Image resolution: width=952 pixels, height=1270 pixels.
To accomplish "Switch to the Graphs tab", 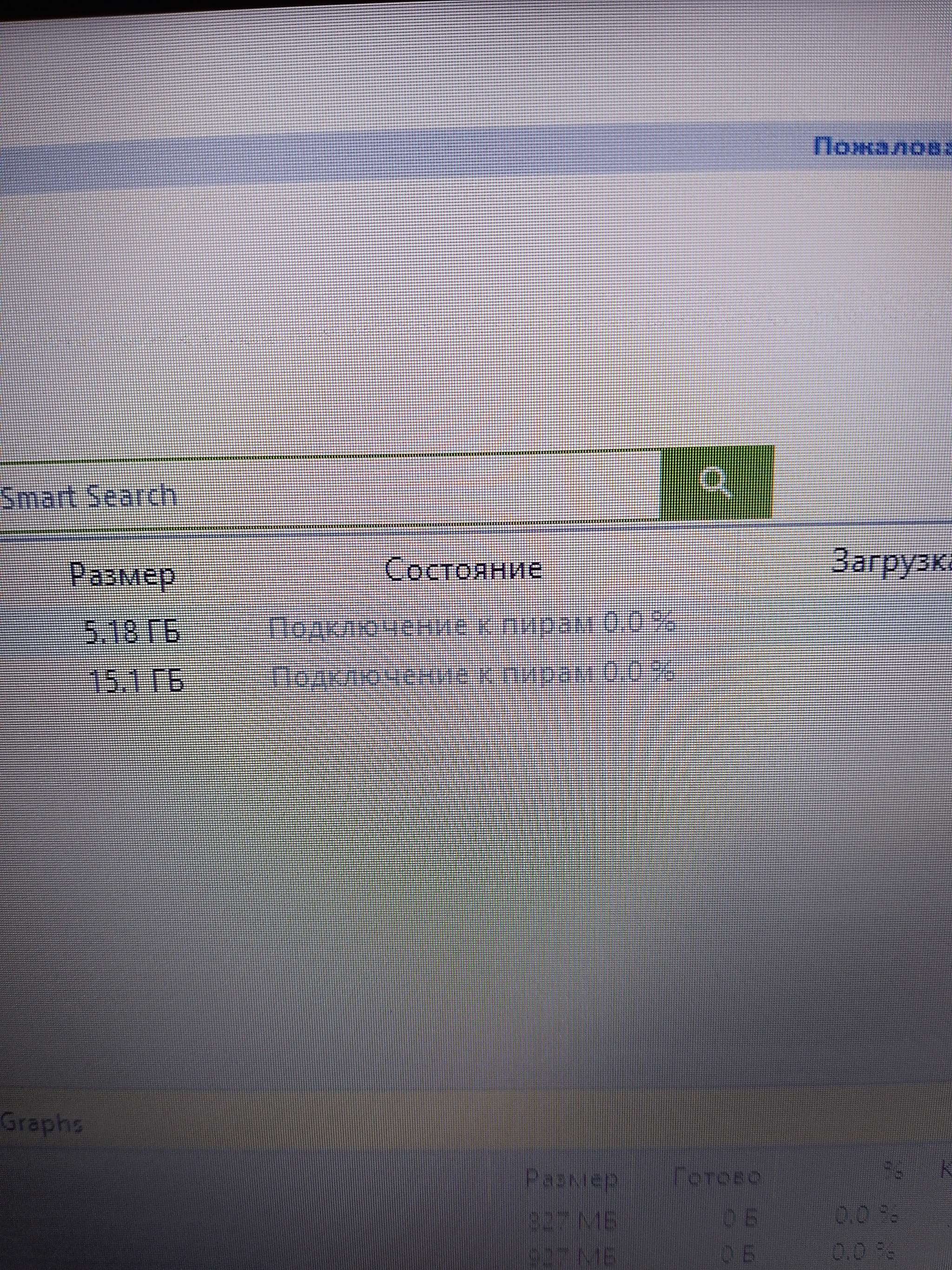I will [41, 1123].
